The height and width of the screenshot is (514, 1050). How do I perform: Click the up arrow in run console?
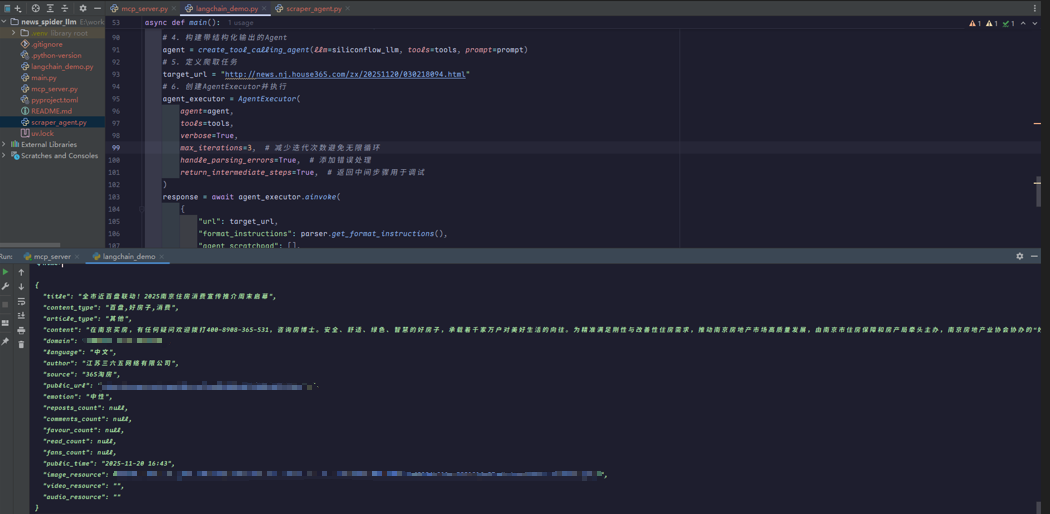click(21, 272)
